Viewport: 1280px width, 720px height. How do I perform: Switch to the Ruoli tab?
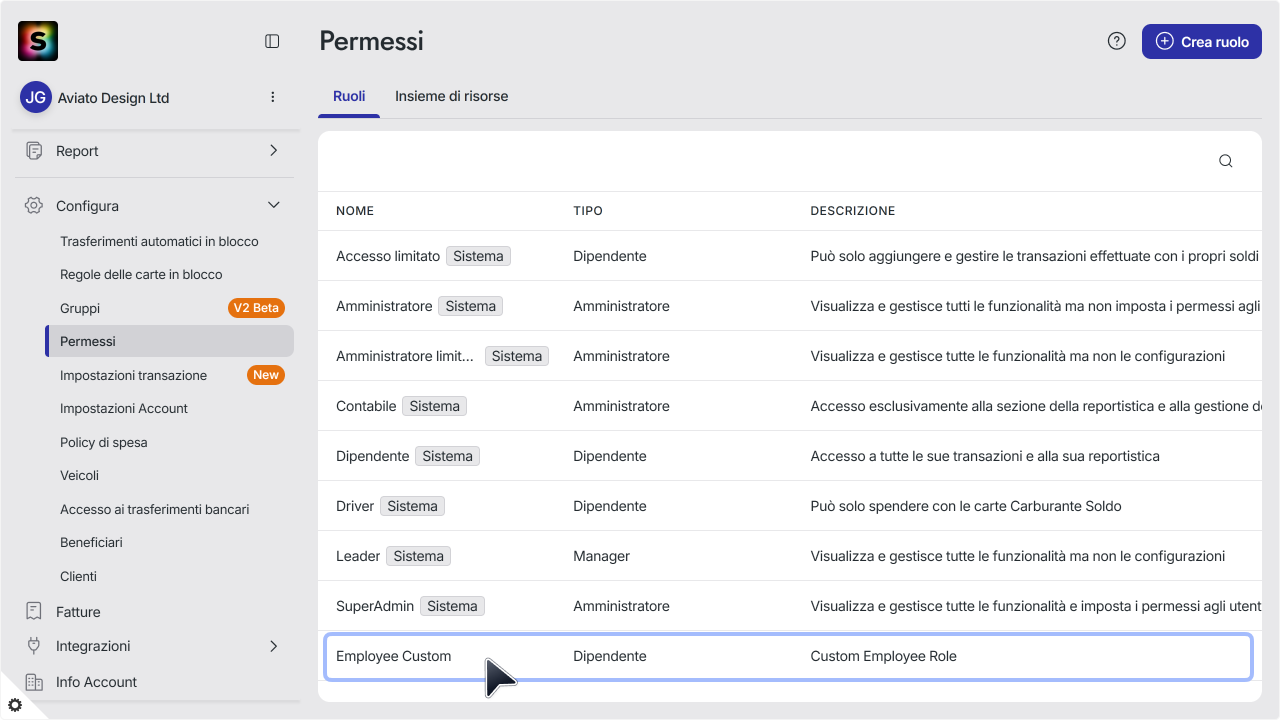point(349,97)
